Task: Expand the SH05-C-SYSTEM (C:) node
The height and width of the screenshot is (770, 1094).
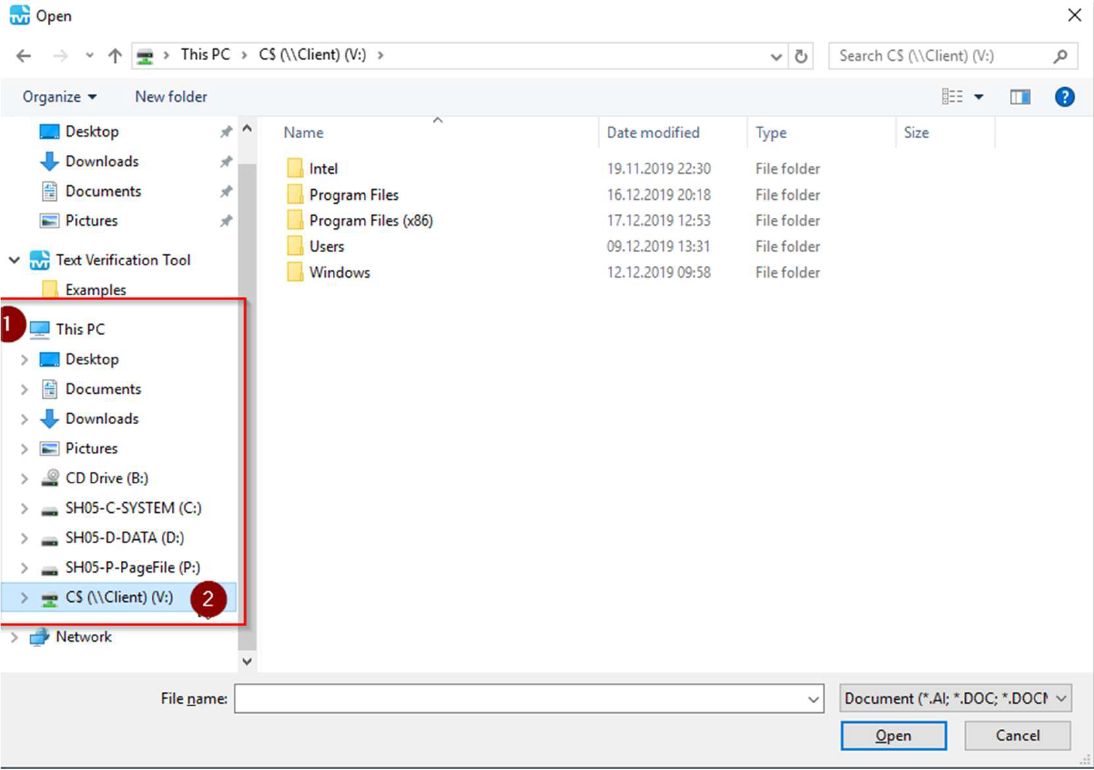Action: [x=24, y=507]
